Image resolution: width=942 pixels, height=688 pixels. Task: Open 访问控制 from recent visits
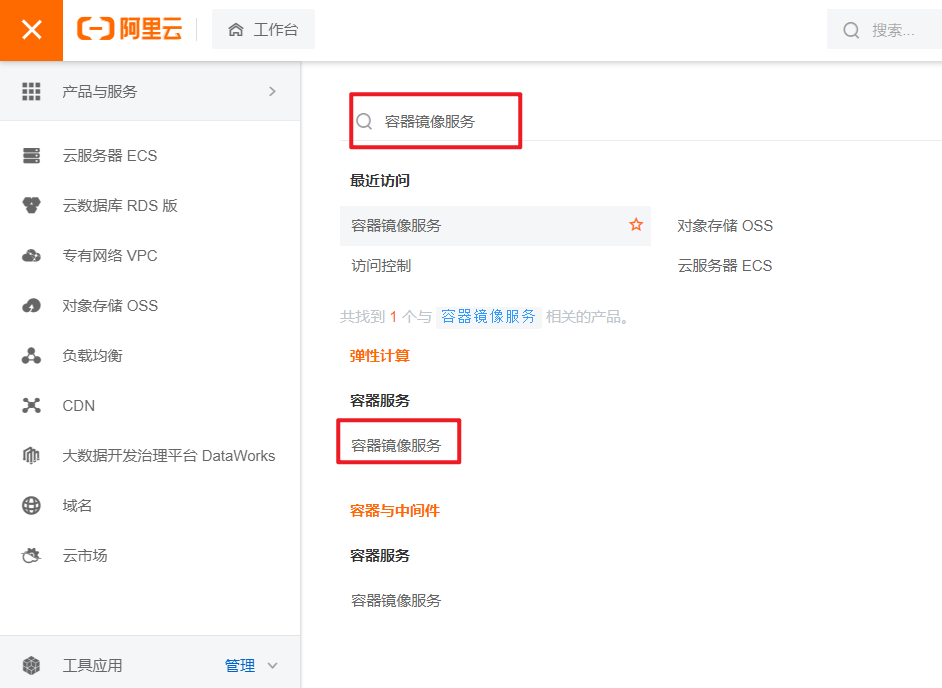point(381,266)
